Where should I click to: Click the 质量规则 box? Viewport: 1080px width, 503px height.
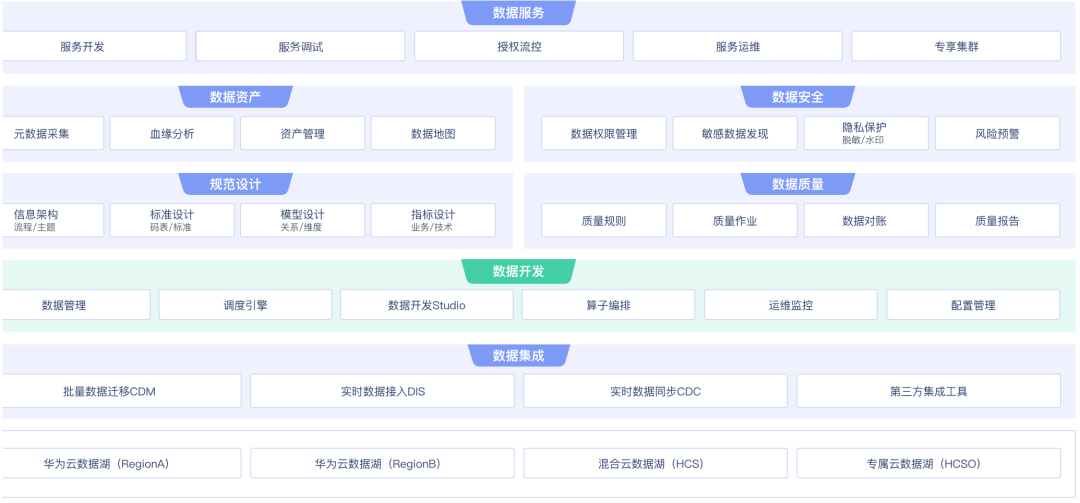[603, 221]
